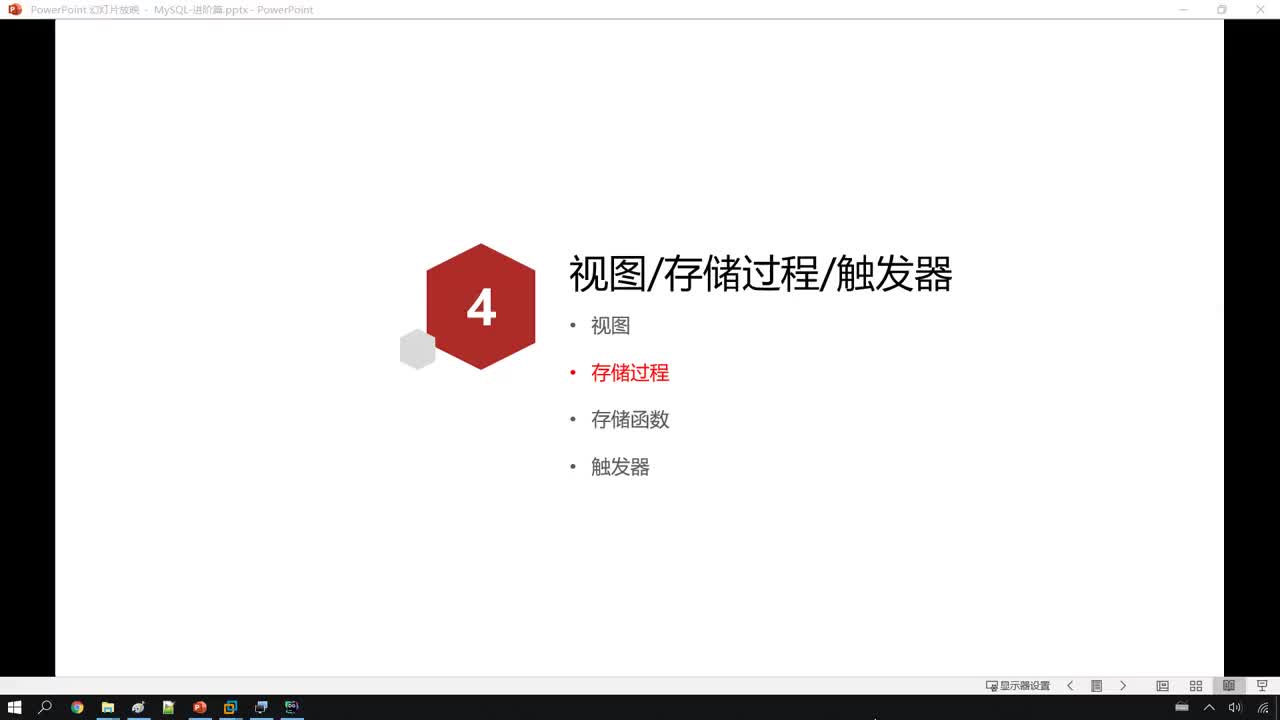Viewport: 1280px width, 720px height.
Task: Open Slide Sorter view
Action: point(1195,686)
